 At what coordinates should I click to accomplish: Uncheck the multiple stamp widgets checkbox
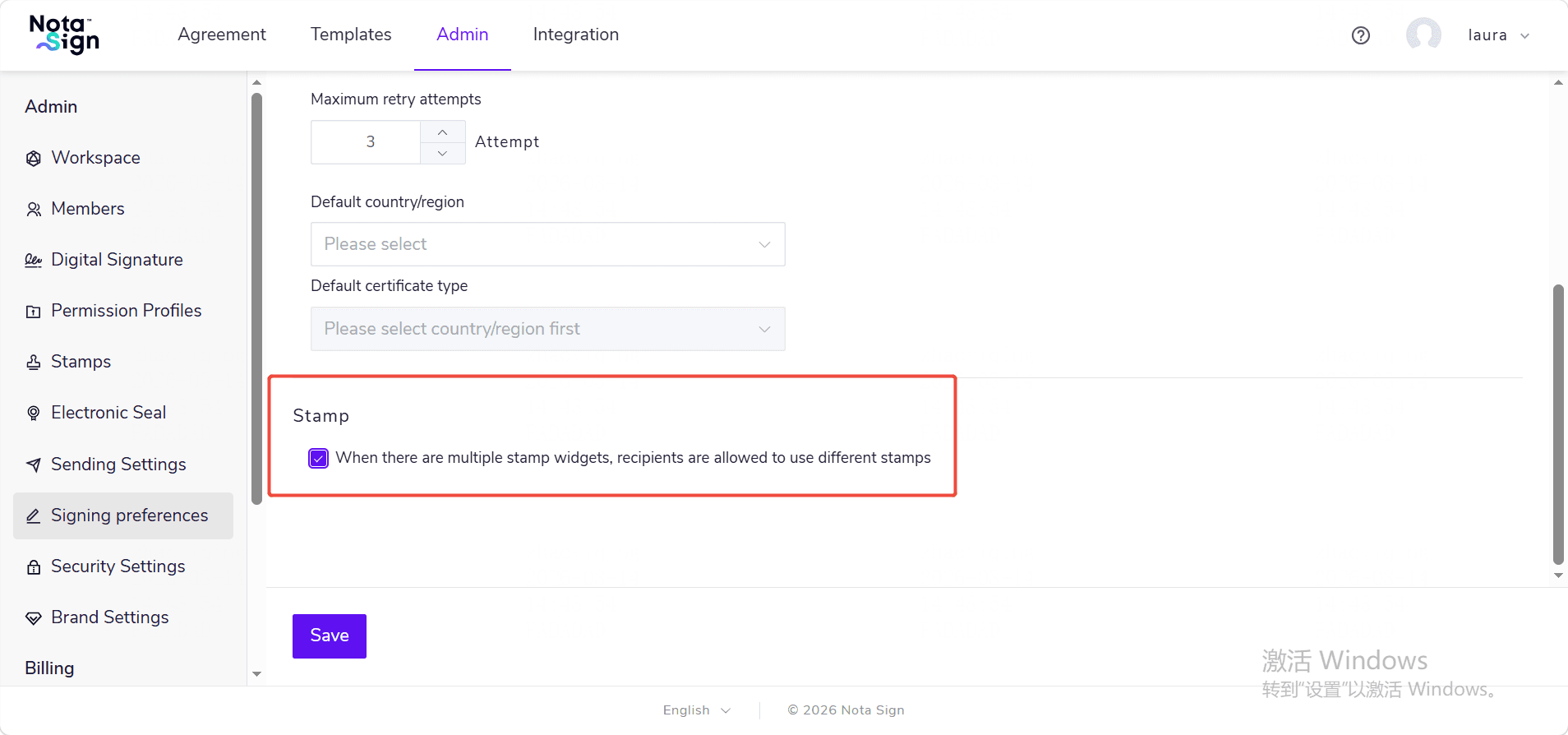(319, 458)
